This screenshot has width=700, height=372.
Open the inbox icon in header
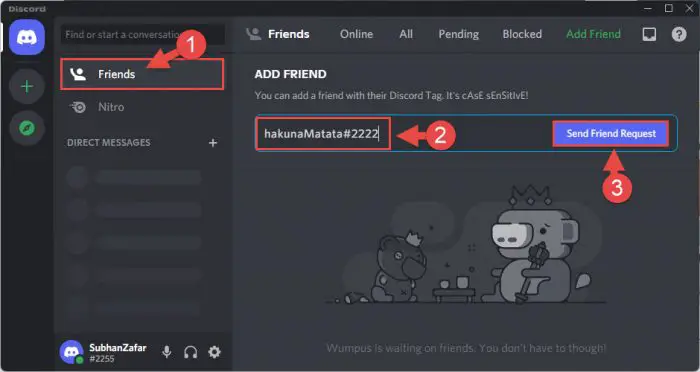[x=649, y=34]
